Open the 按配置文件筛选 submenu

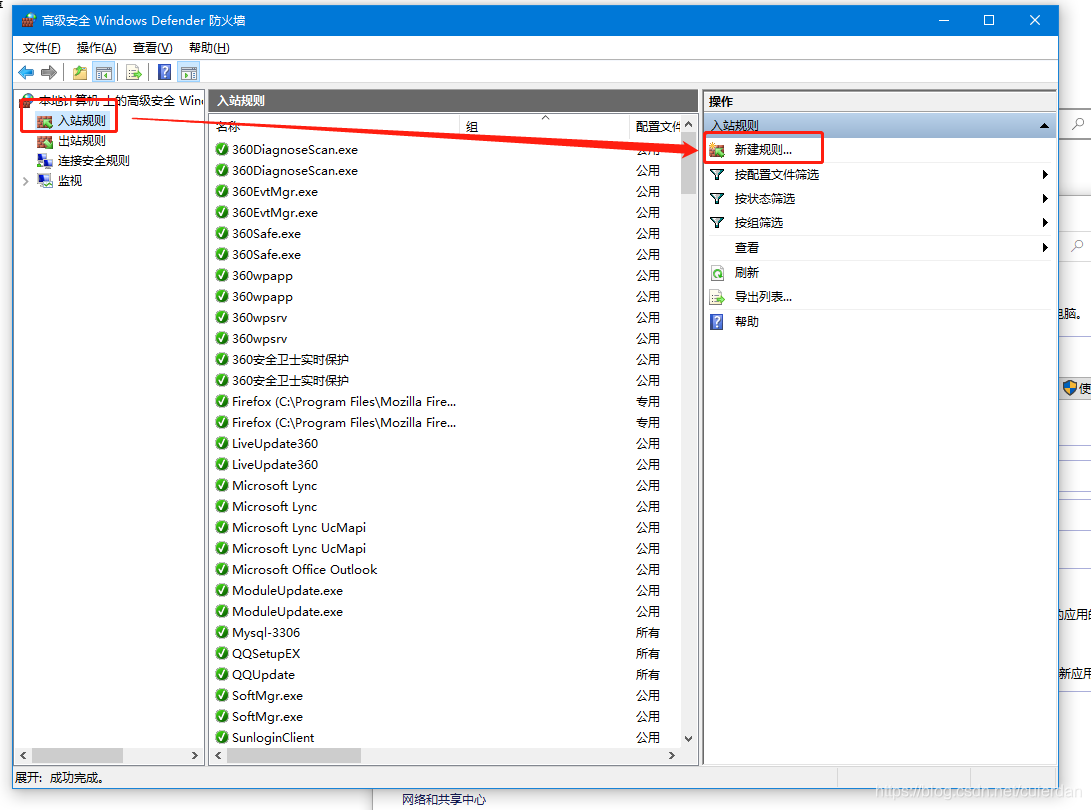777,175
